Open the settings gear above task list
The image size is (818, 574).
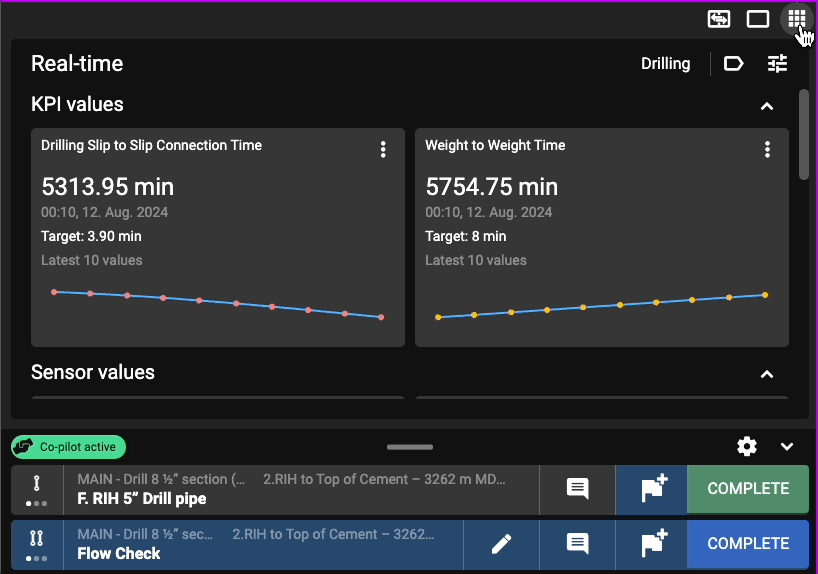point(747,446)
